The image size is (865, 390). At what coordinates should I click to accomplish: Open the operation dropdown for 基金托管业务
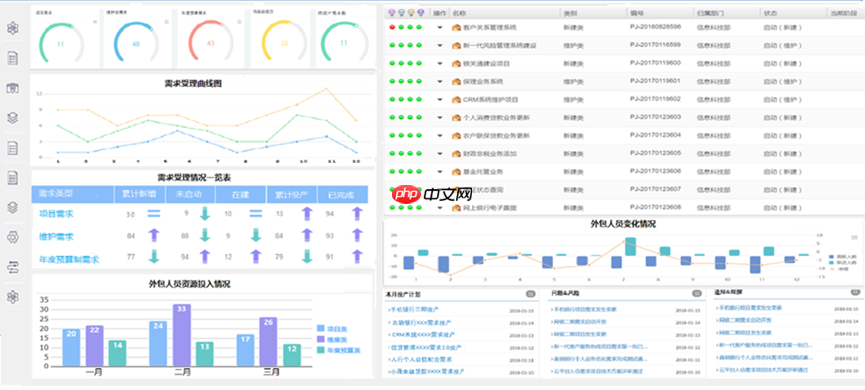440,172
